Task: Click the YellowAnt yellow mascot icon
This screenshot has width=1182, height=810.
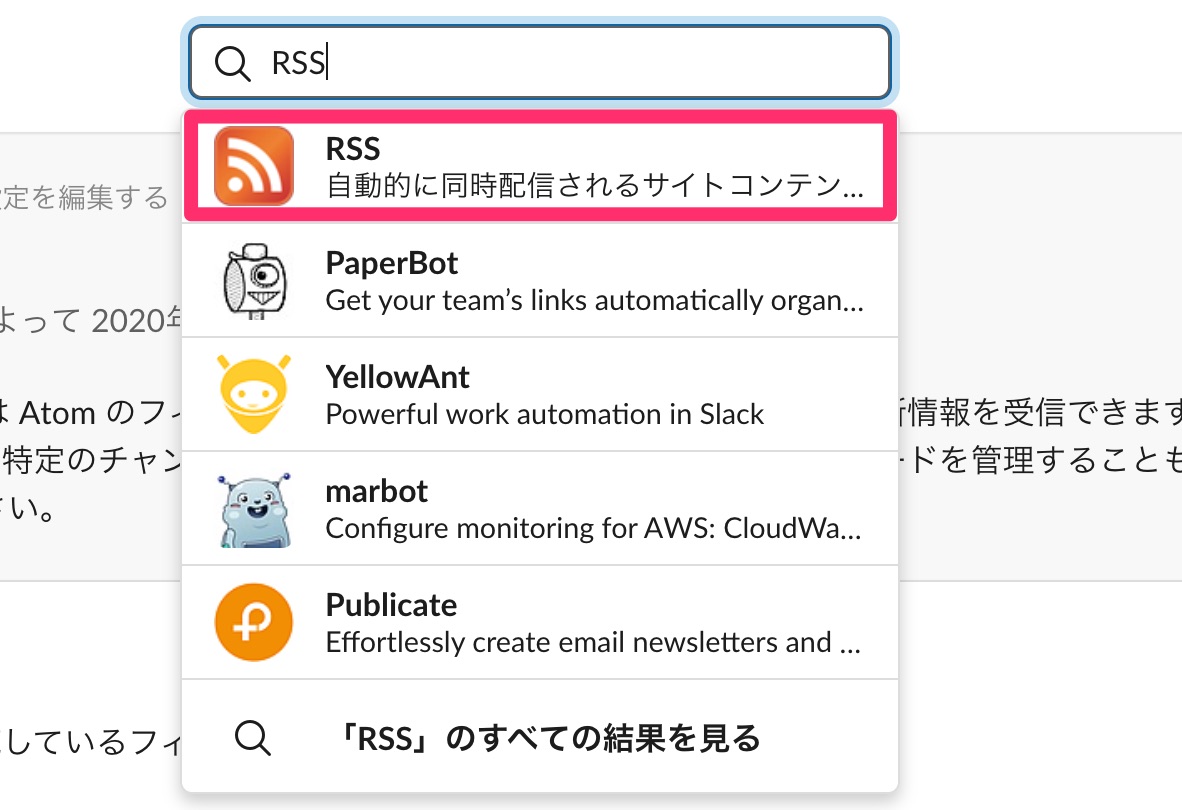Action: (x=254, y=394)
